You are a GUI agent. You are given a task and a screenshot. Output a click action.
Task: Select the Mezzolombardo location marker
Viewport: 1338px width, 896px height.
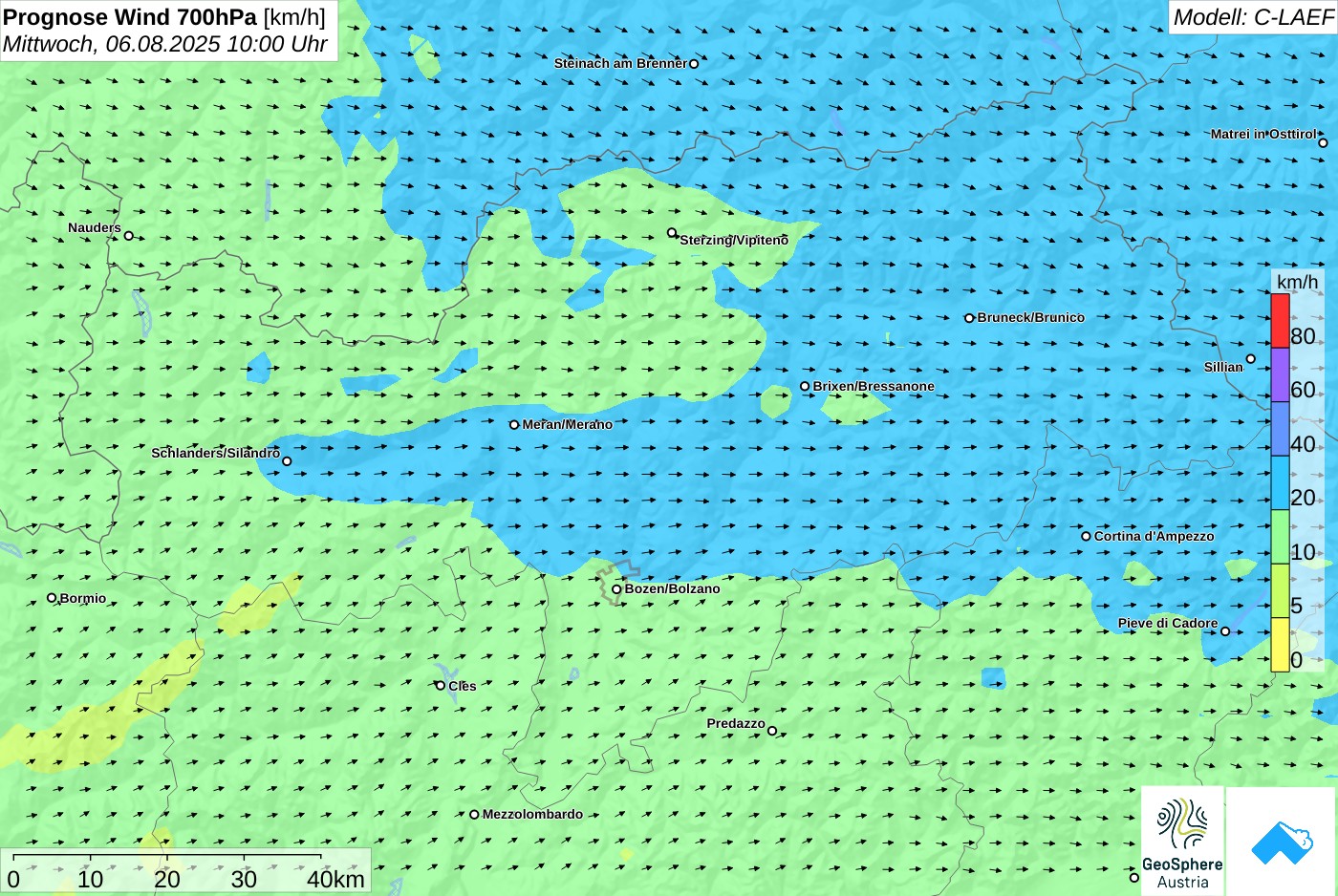click(474, 815)
